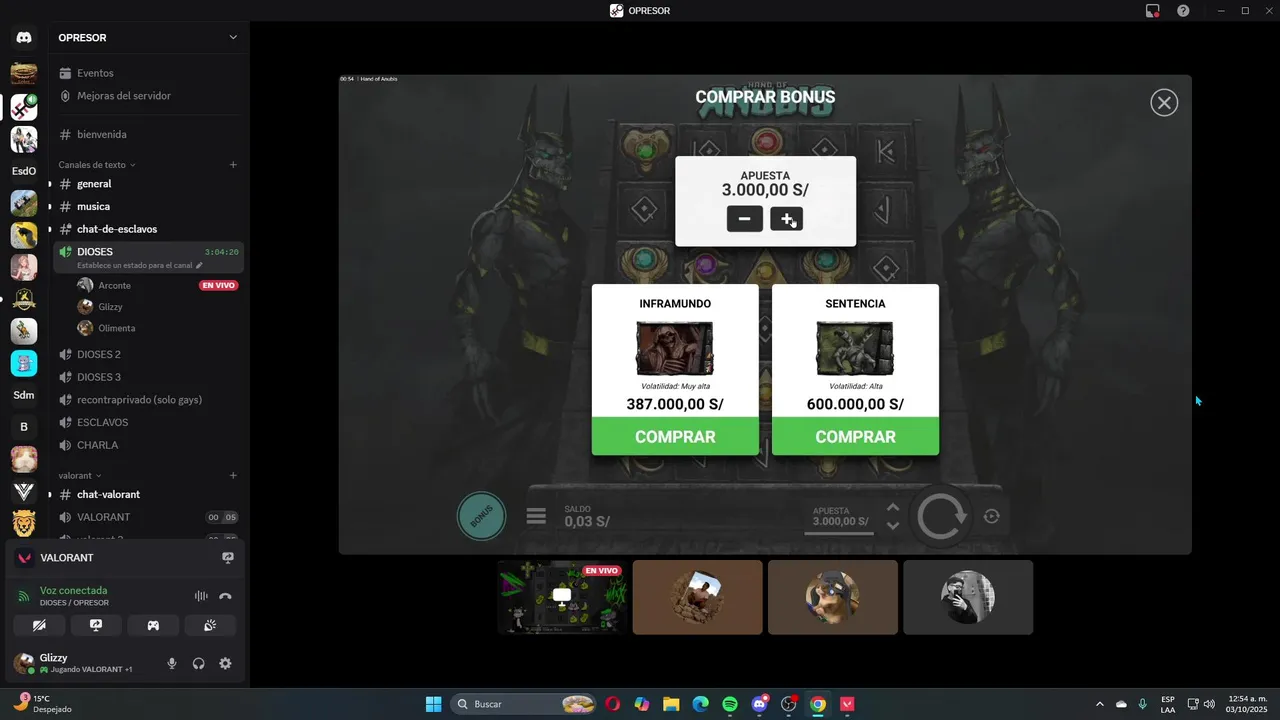
Task: Open Discord help question mark icon
Action: point(1183,11)
